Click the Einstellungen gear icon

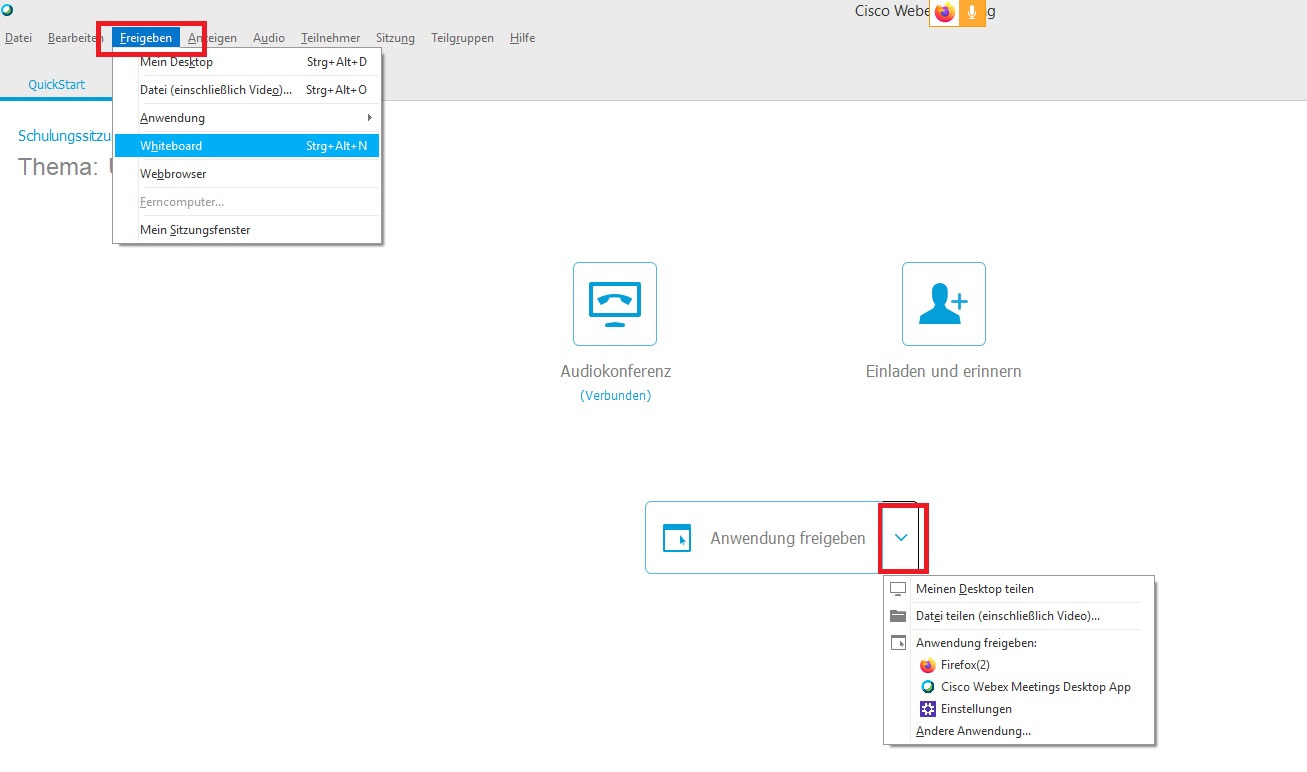927,709
